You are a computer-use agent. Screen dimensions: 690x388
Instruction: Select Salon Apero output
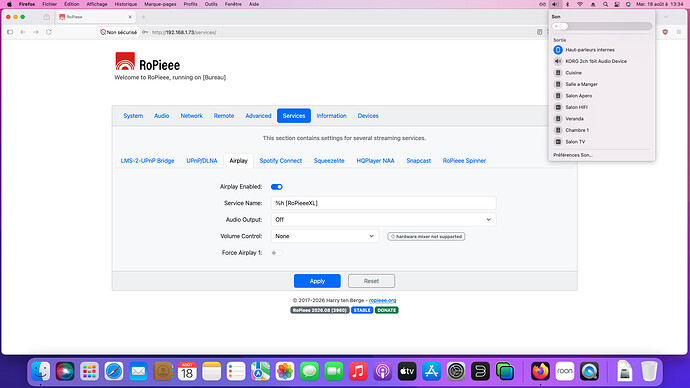[602, 95]
